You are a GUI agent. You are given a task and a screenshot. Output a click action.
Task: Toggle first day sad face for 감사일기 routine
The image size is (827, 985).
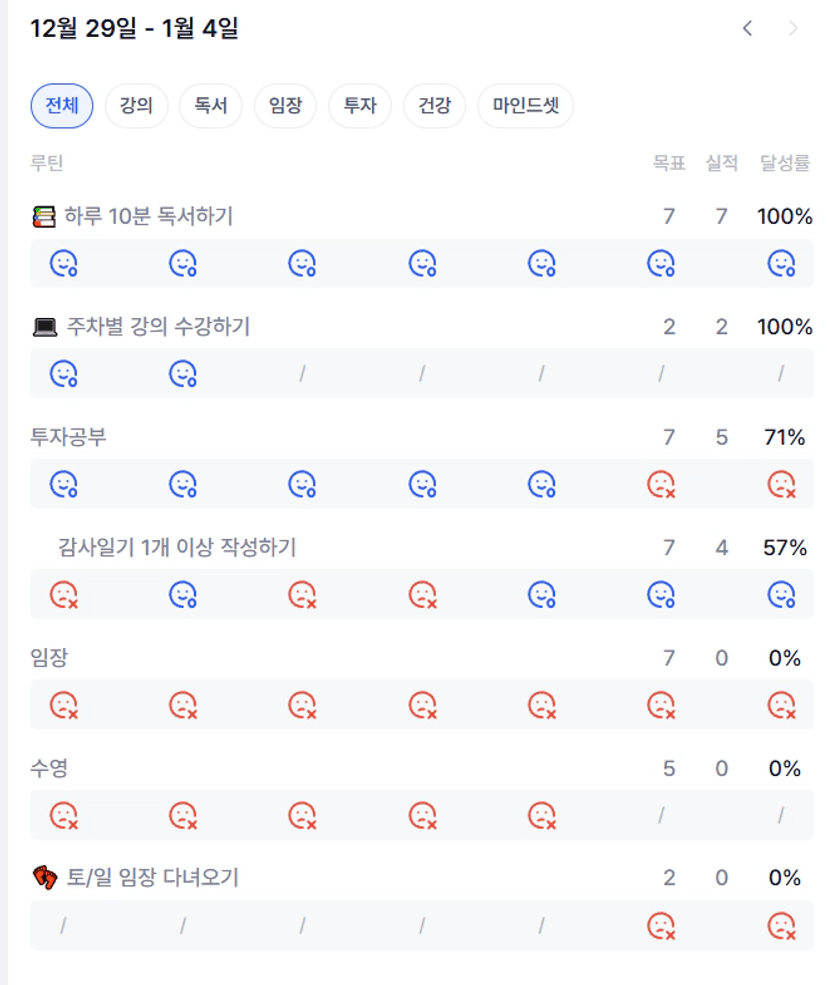64,595
